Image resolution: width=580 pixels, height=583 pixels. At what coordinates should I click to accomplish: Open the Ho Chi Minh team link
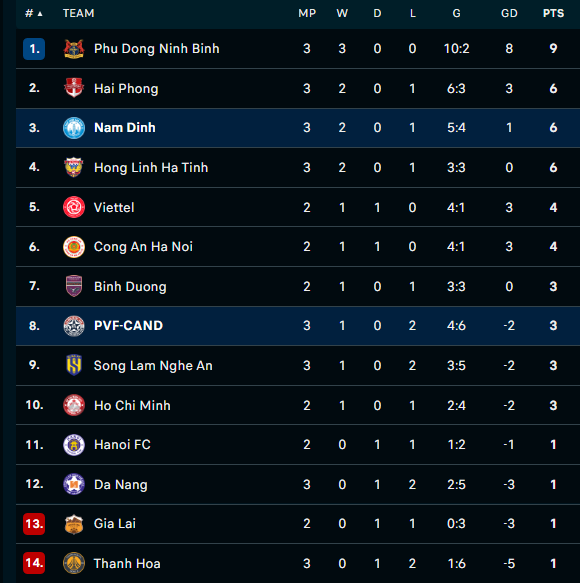[132, 405]
